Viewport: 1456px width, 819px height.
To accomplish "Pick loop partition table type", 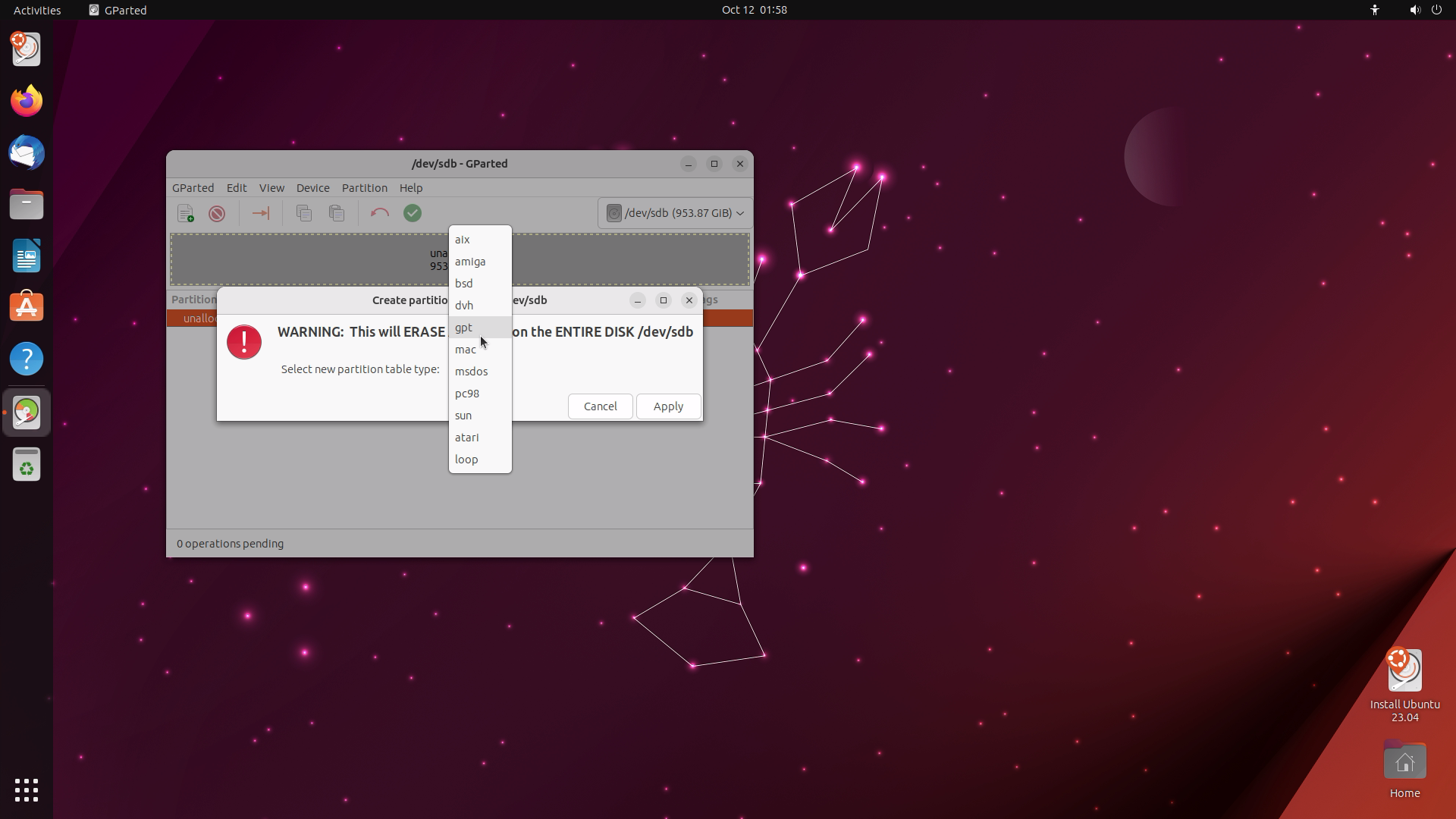I will (480, 460).
